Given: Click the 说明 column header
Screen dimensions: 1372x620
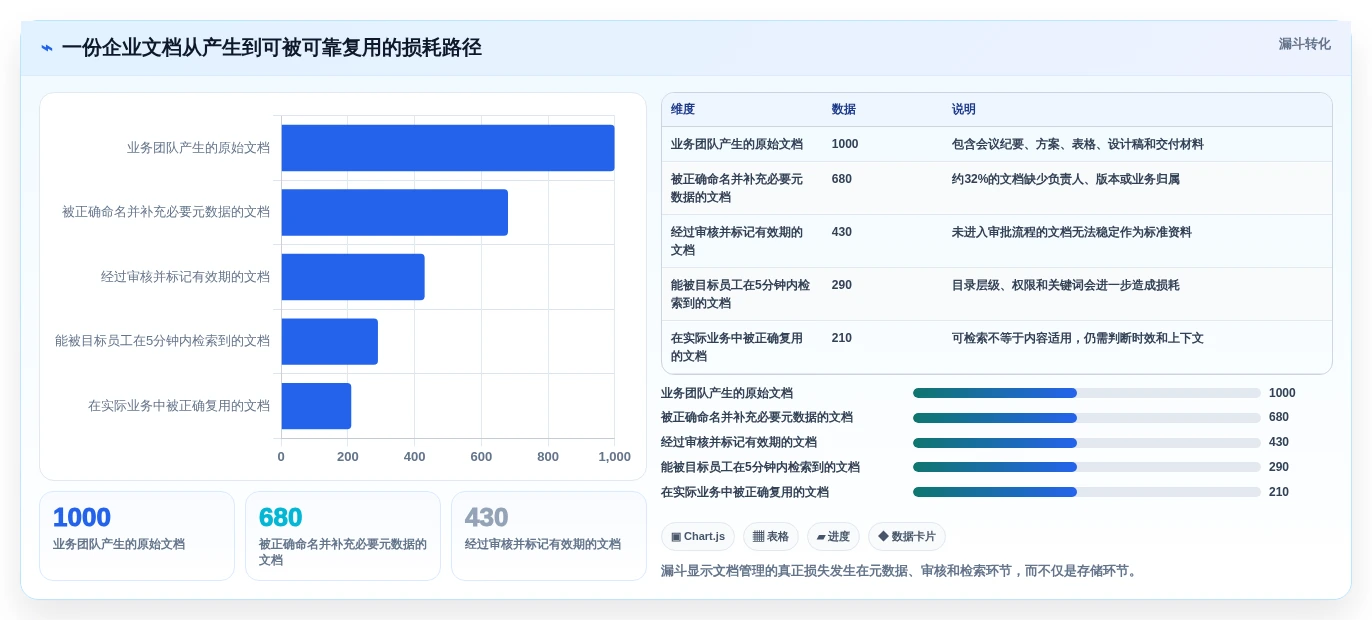Looking at the screenshot, I should click(x=964, y=110).
